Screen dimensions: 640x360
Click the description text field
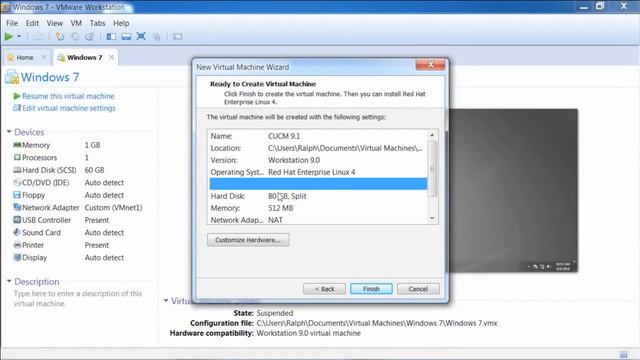tap(78, 298)
